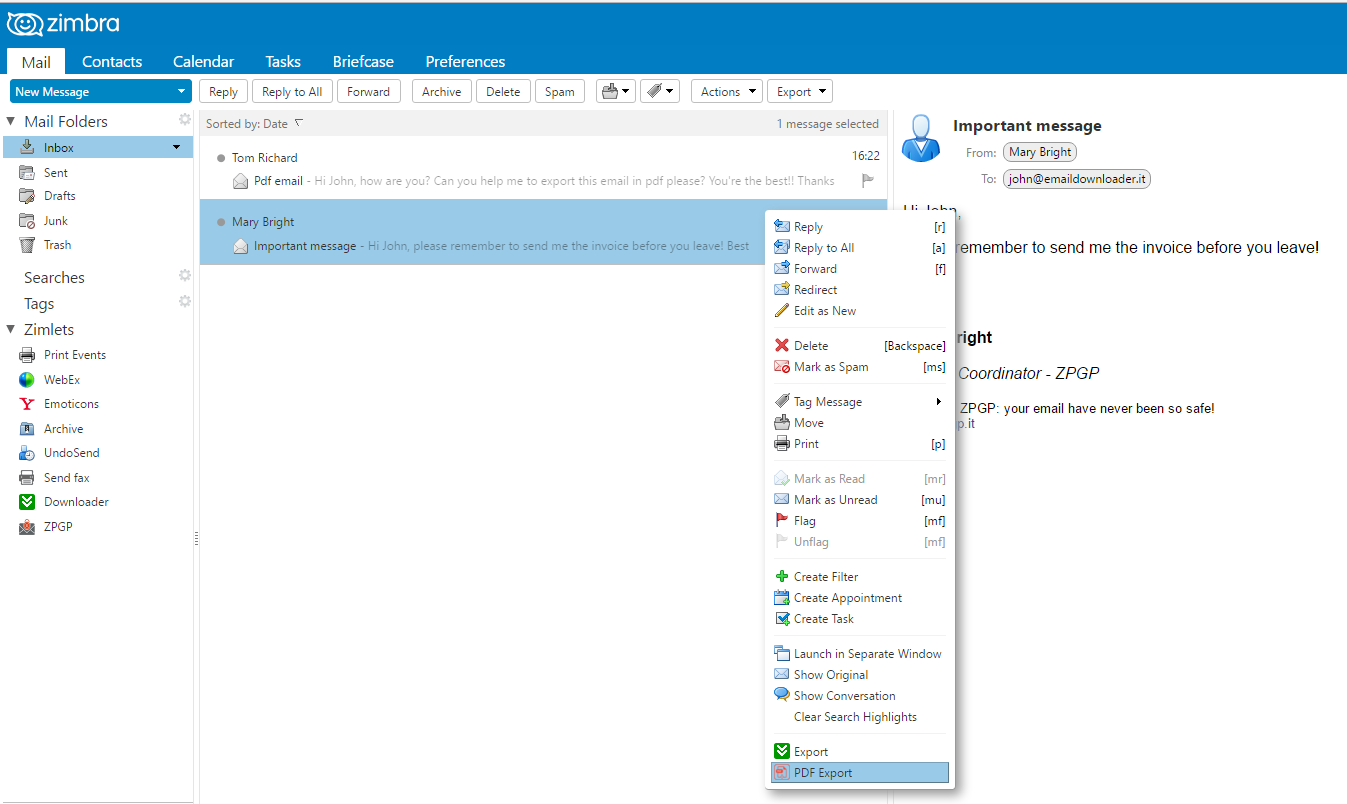
Task: Click the Searches gear icon
Action: click(184, 276)
